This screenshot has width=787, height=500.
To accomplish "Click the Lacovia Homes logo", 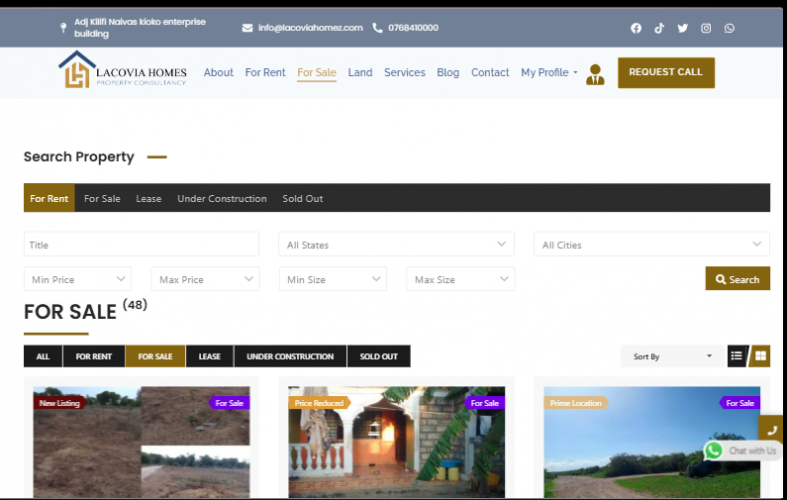I will point(122,70).
